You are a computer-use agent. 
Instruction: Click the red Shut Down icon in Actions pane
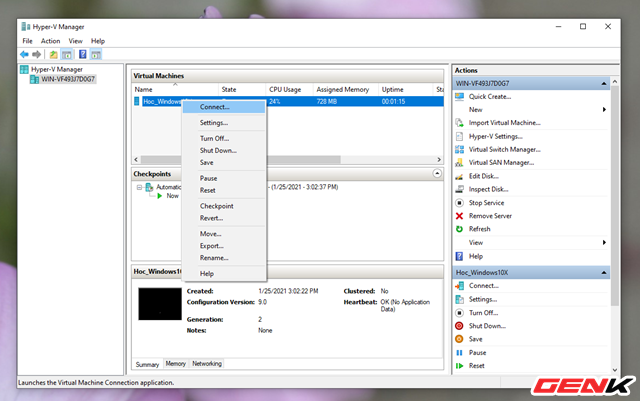[x=460, y=326]
